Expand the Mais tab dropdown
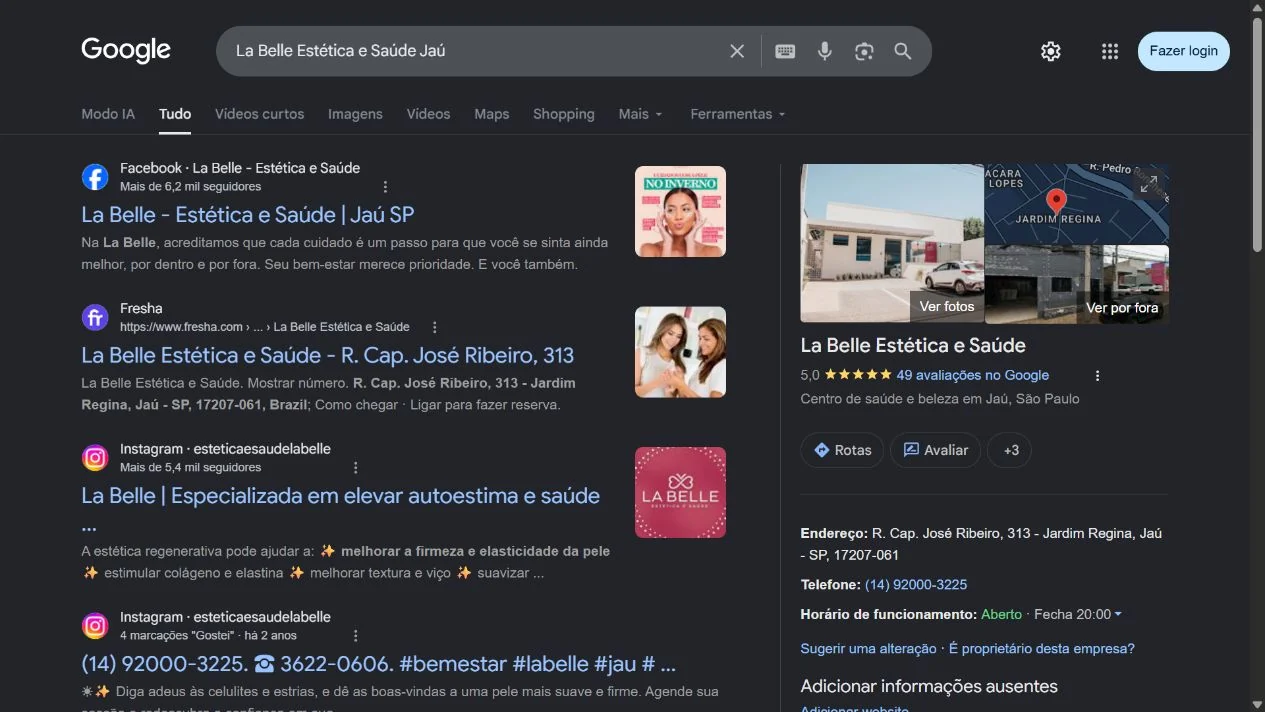Image resolution: width=1265 pixels, height=712 pixels. [x=640, y=114]
